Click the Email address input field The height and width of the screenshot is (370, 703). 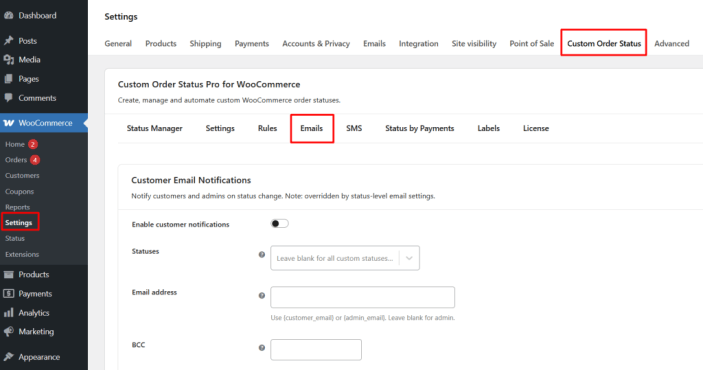(x=362, y=297)
